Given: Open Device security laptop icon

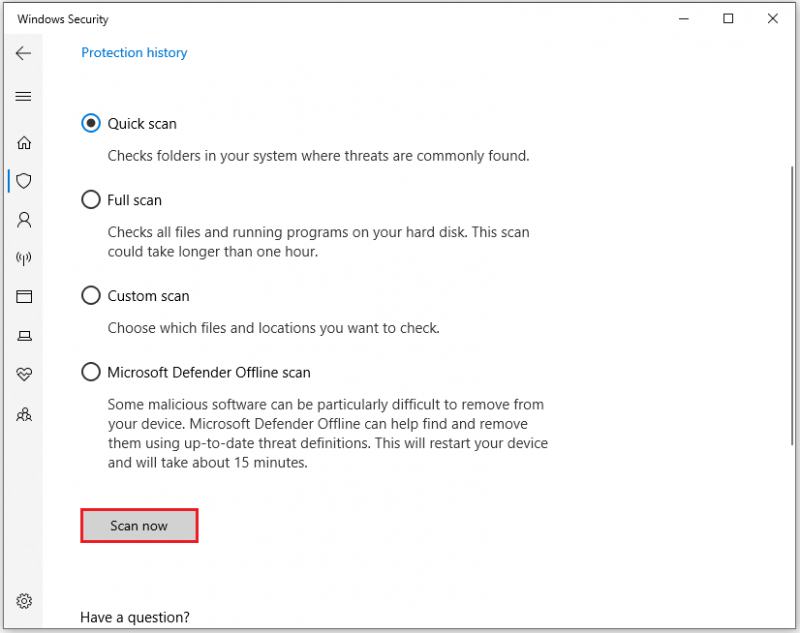Looking at the screenshot, I should pyautogui.click(x=24, y=336).
